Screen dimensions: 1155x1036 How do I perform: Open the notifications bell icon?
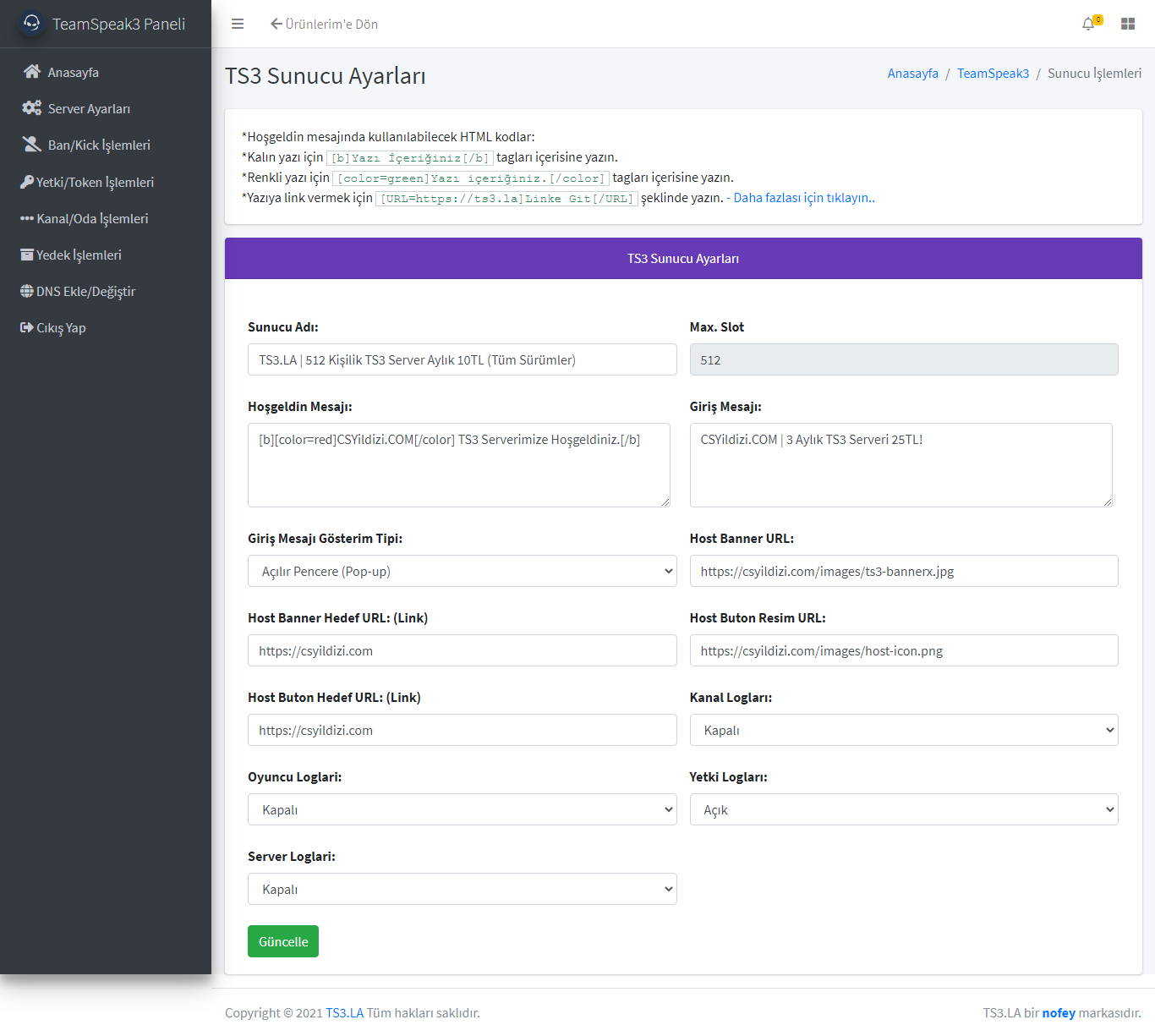coord(1088,24)
